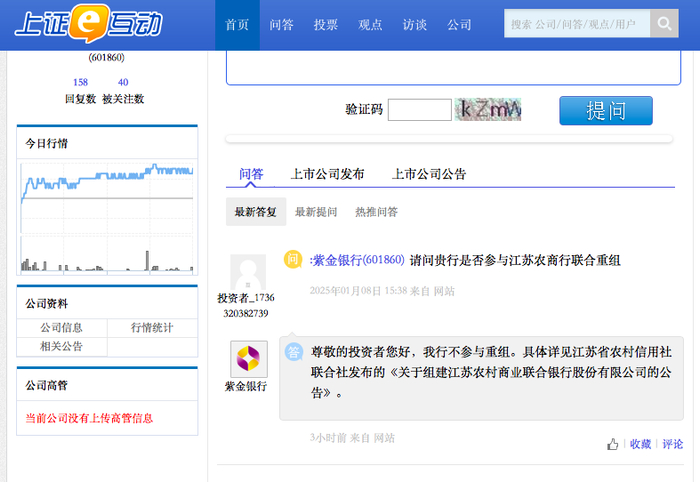Focus the top search box

pyautogui.click(x=577, y=24)
